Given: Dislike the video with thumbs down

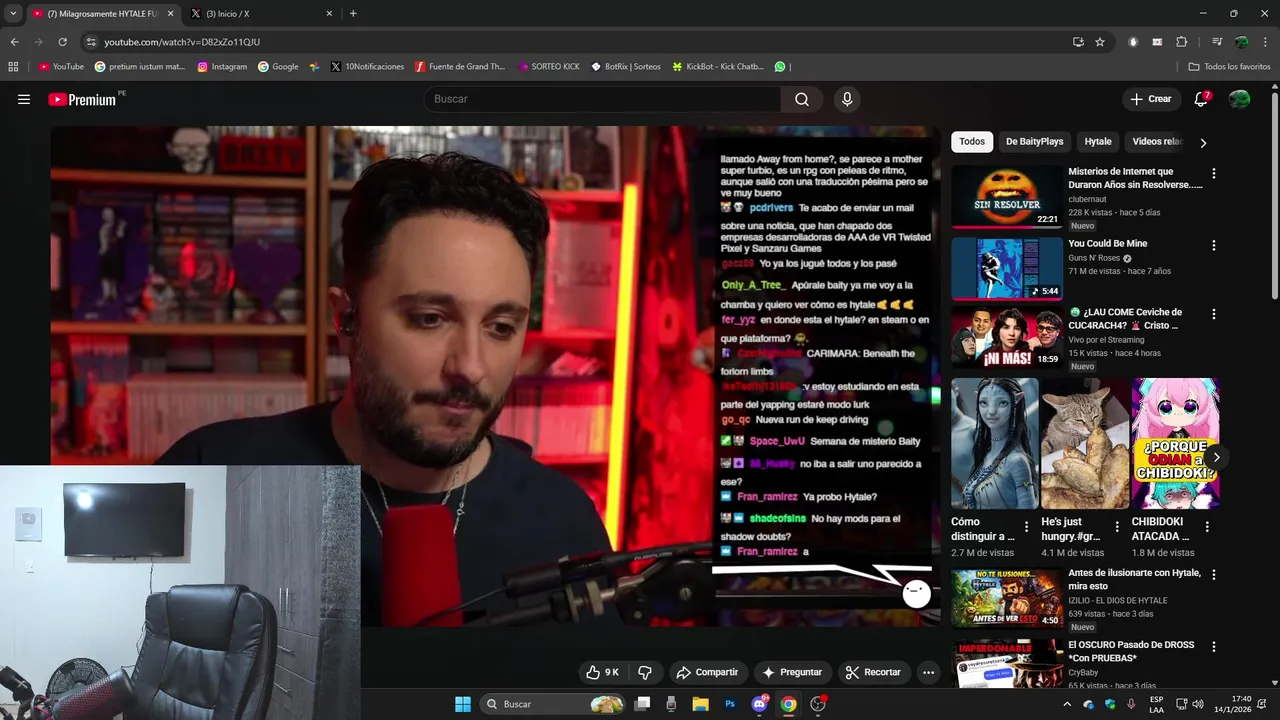Looking at the screenshot, I should pos(645,672).
